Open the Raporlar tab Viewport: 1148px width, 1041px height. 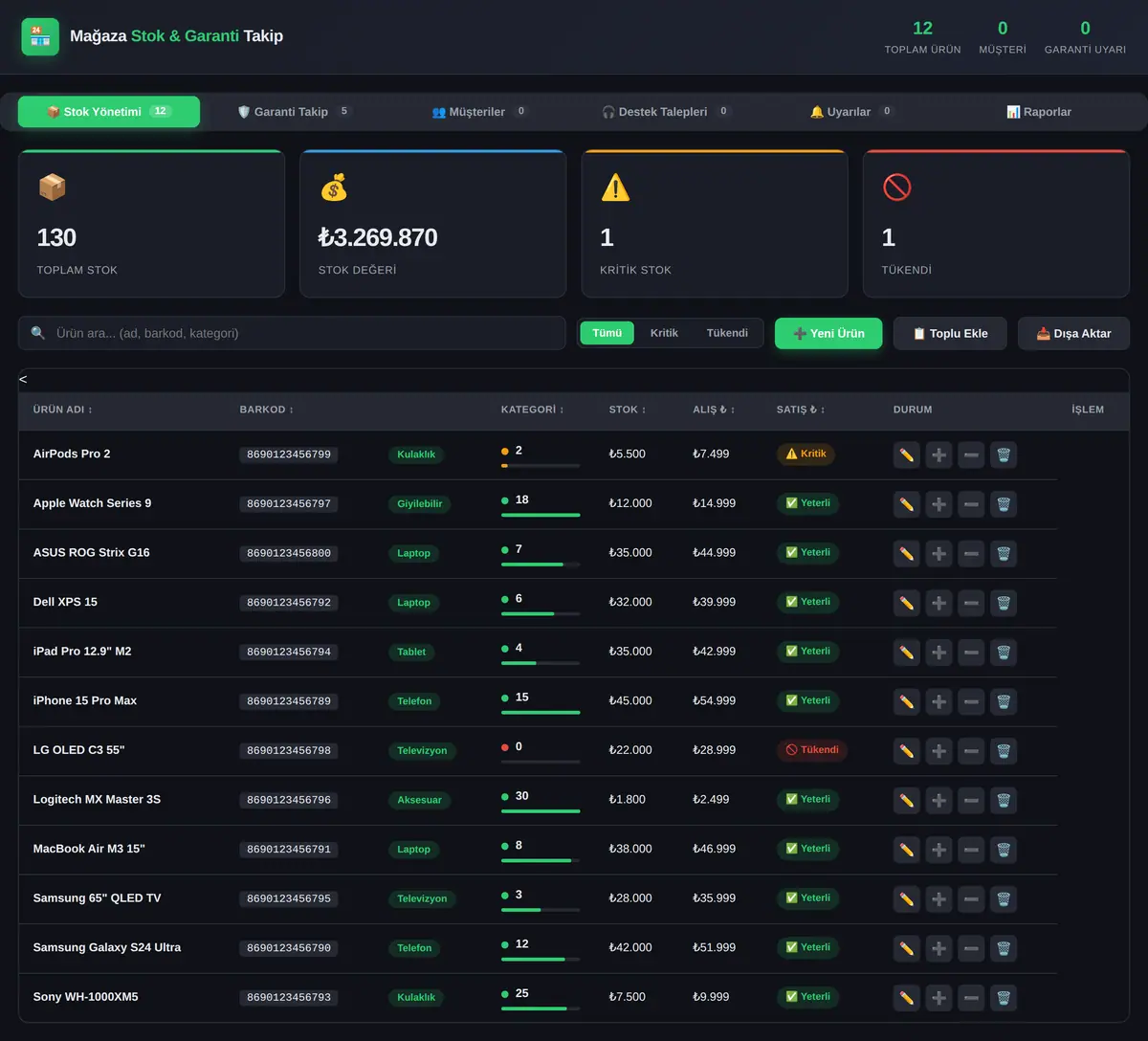pos(1039,112)
